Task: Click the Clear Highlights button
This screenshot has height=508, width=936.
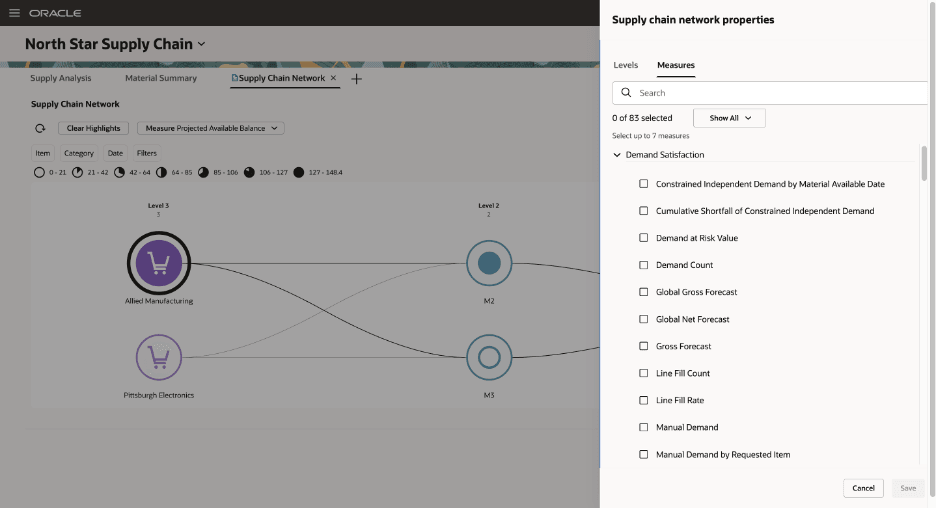Action: point(93,128)
